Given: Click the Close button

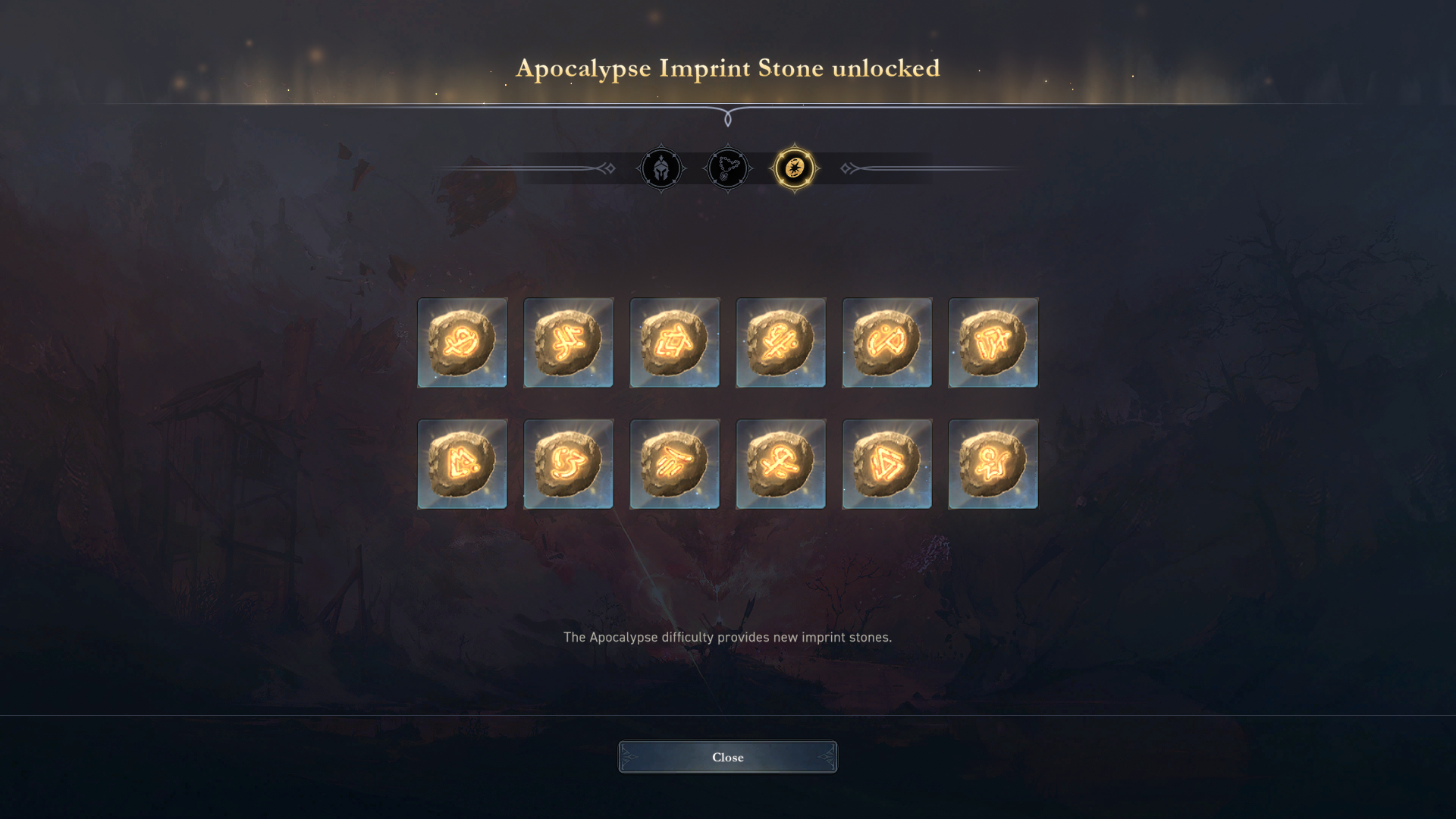Looking at the screenshot, I should point(728,757).
